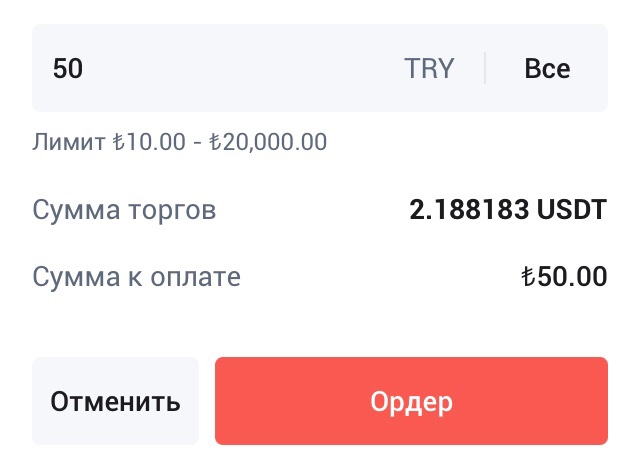Click the word оплате in payment label
Viewport: 640px width, 475px height.
[196, 279]
